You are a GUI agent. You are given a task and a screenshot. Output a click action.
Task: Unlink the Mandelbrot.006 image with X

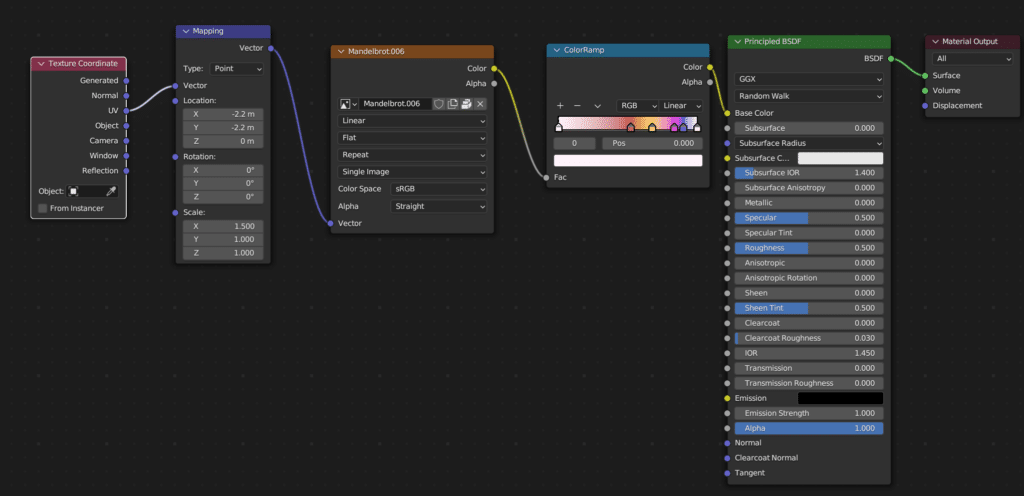[480, 104]
